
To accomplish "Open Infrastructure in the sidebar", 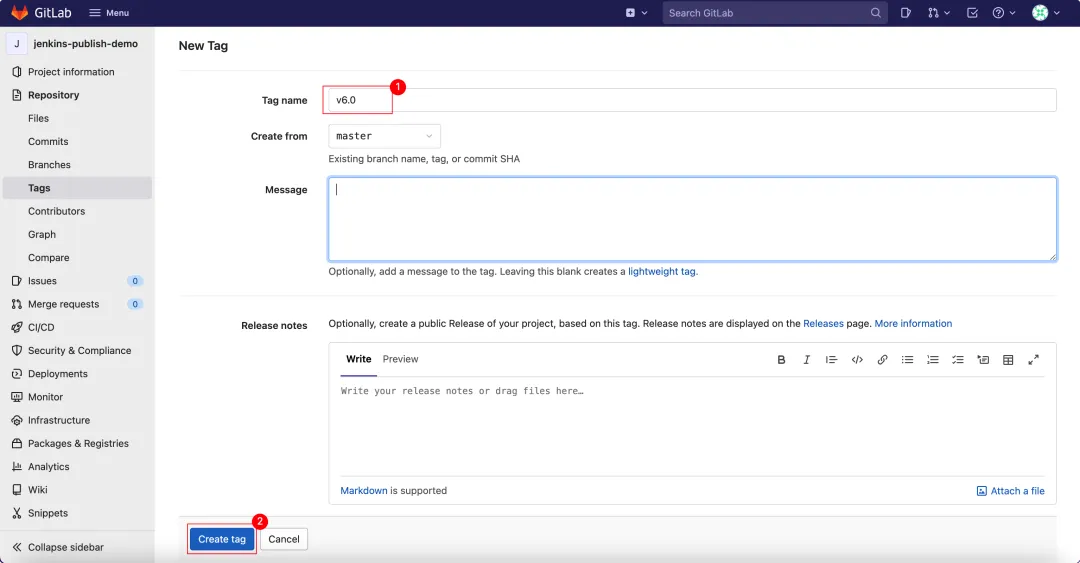I will tap(59, 420).
